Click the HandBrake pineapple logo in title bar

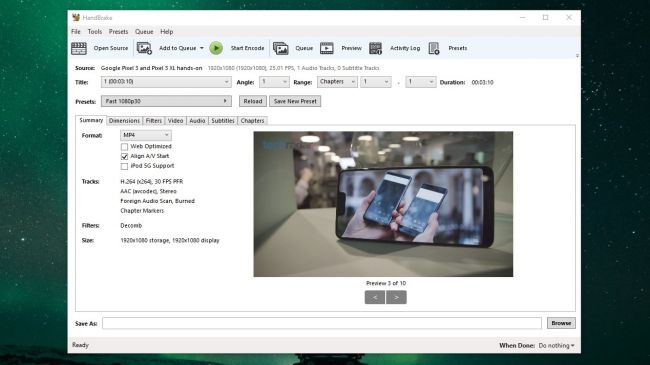tap(76, 17)
